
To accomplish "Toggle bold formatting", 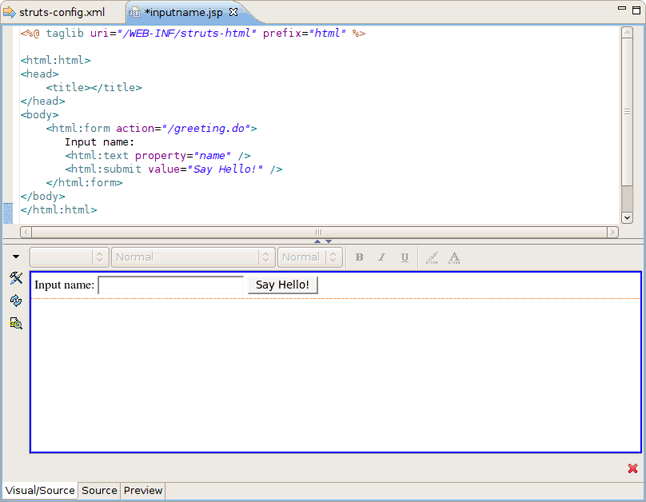I will (x=359, y=257).
